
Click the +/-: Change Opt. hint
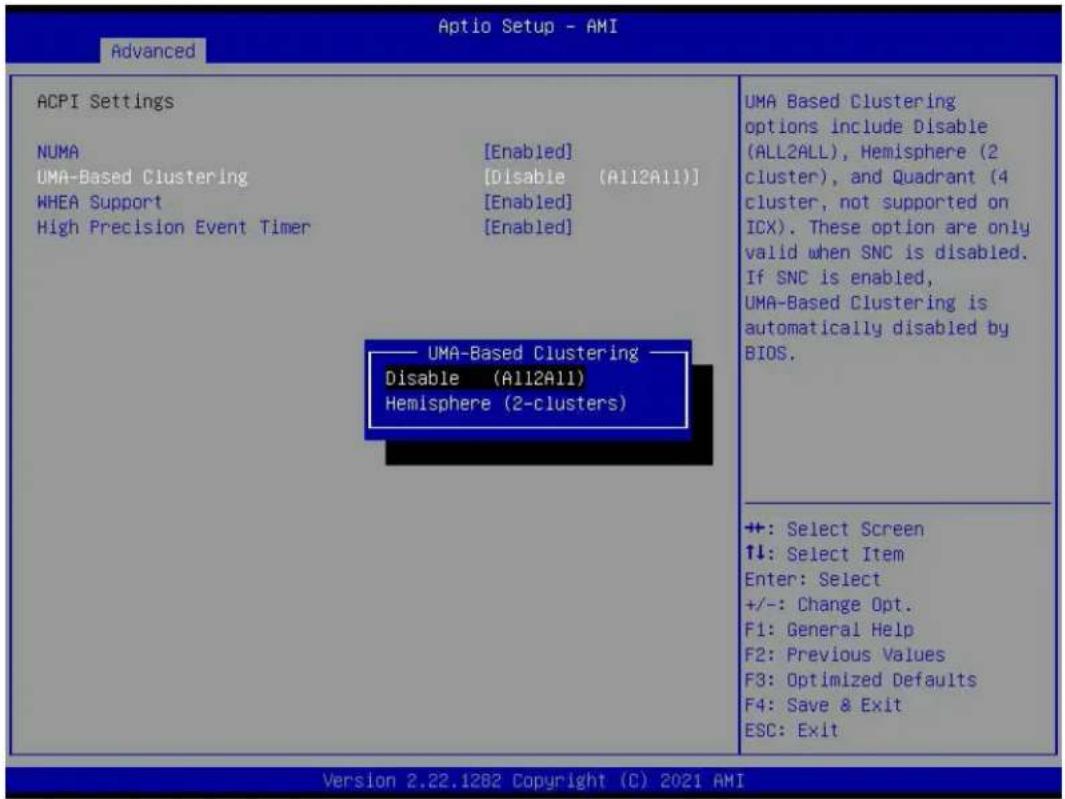pyautogui.click(x=828, y=605)
